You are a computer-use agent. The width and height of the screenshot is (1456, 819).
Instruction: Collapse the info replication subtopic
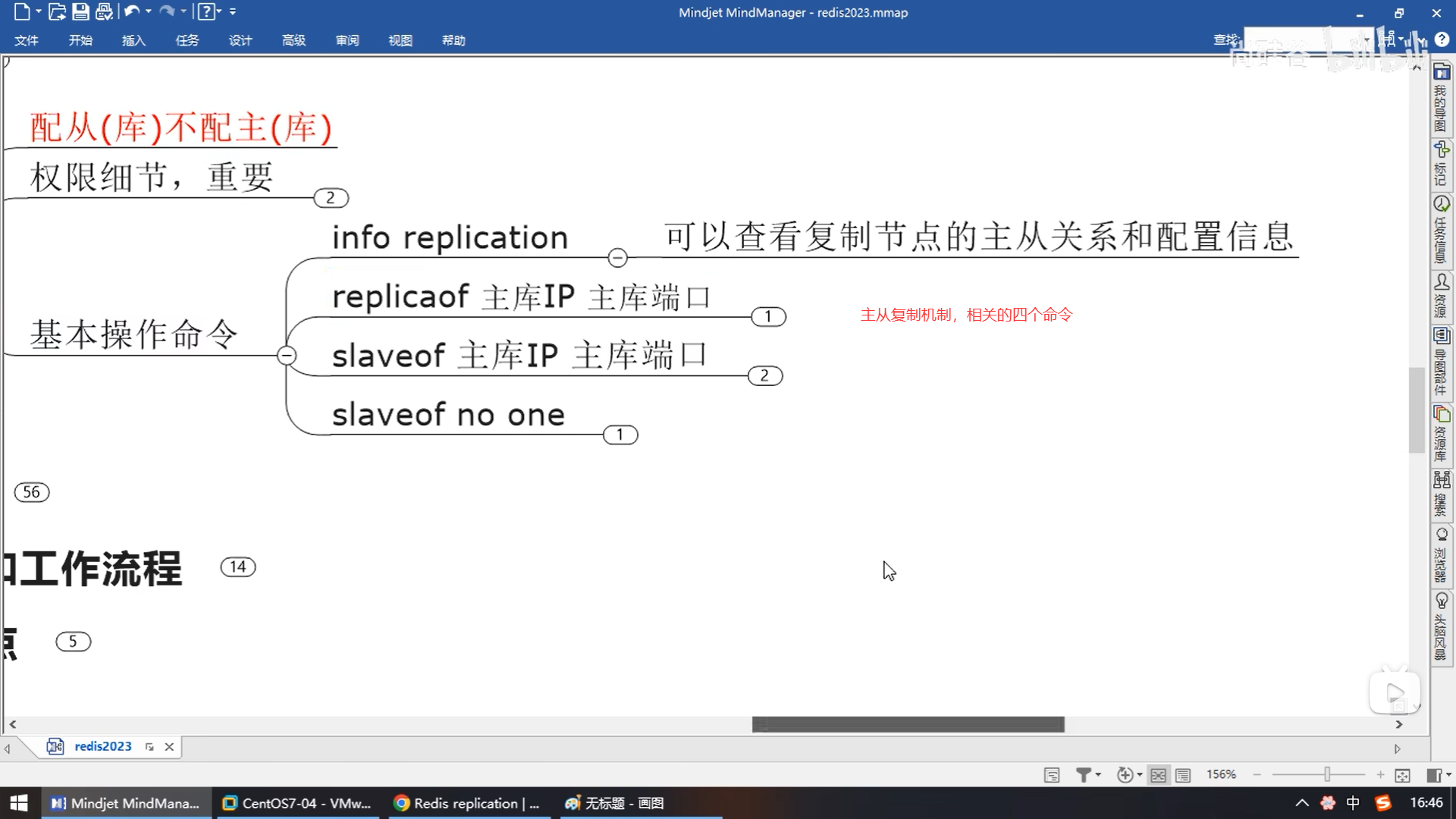(617, 258)
